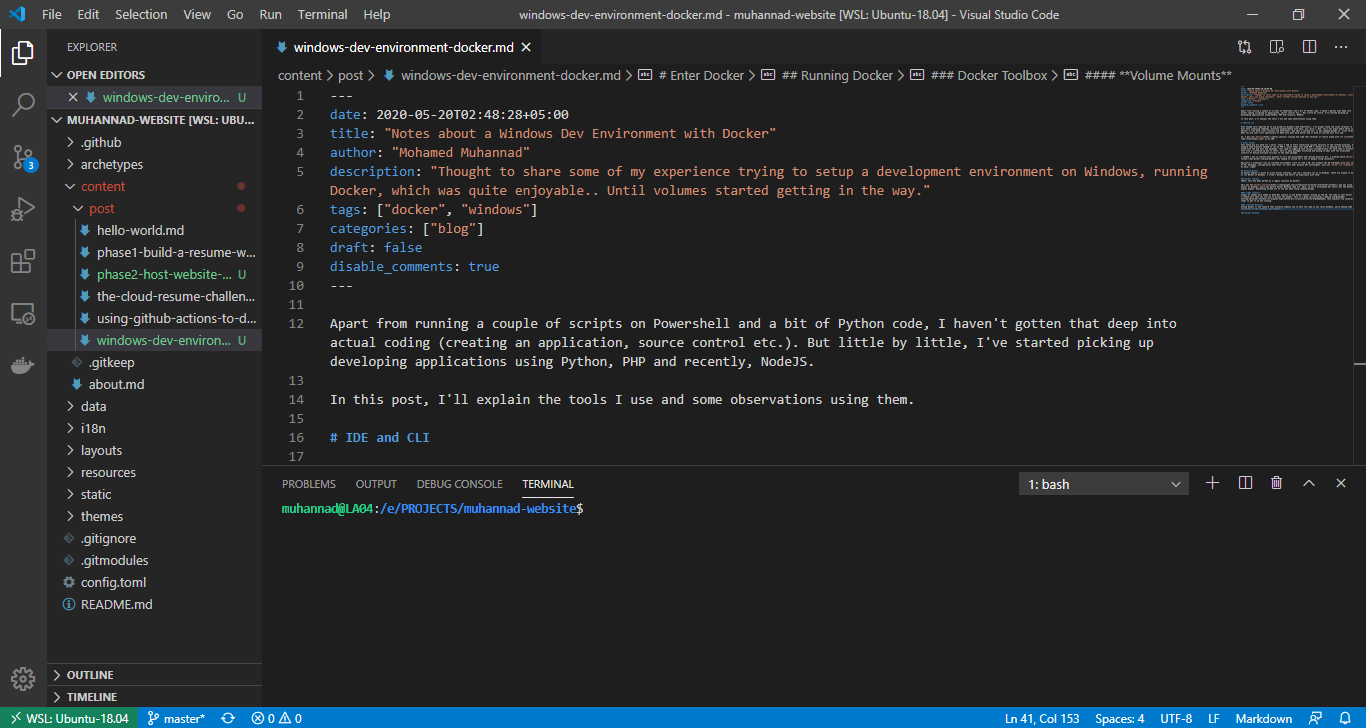Open the terminal selector showing 1: bash
1366x728 pixels.
pyautogui.click(x=1103, y=483)
